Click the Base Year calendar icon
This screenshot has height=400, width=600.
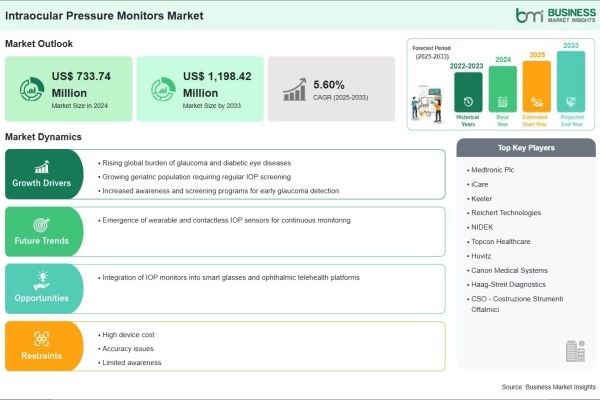(502, 102)
